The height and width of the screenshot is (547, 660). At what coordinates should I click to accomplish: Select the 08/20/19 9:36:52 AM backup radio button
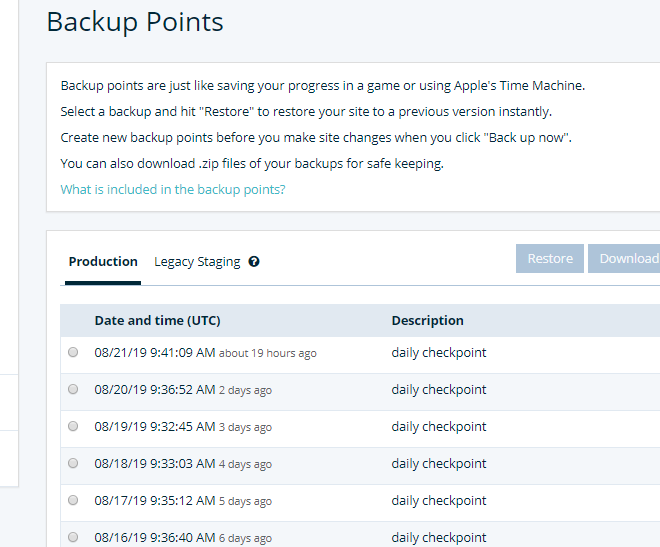73,389
